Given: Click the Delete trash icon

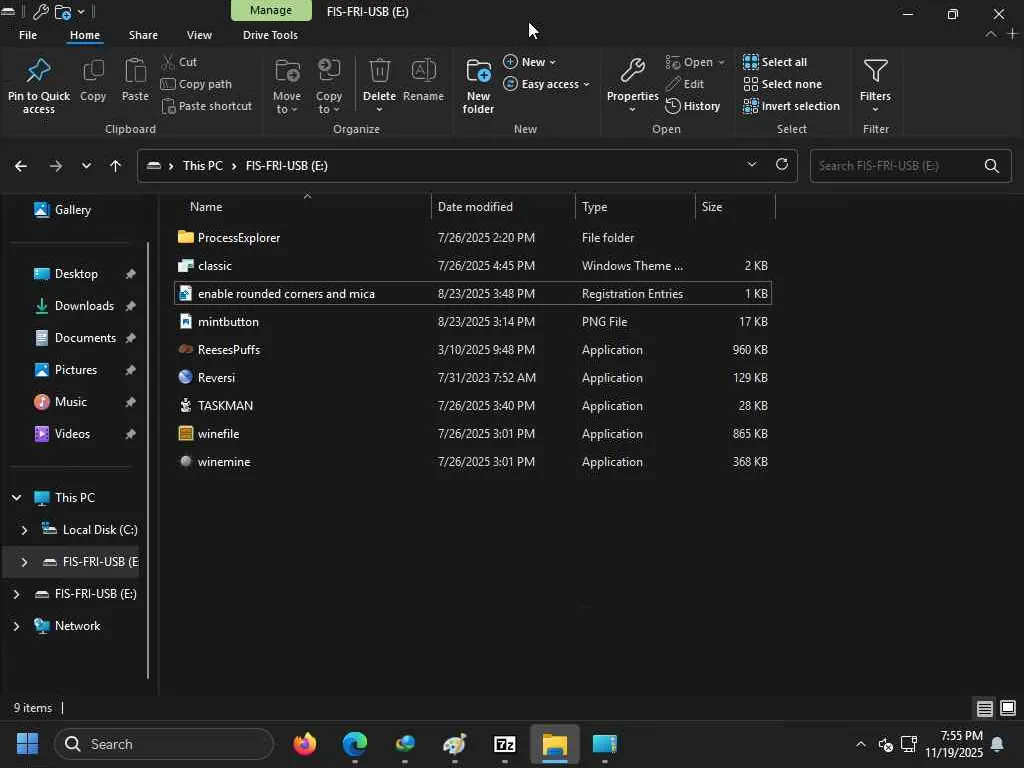Looking at the screenshot, I should tap(379, 71).
